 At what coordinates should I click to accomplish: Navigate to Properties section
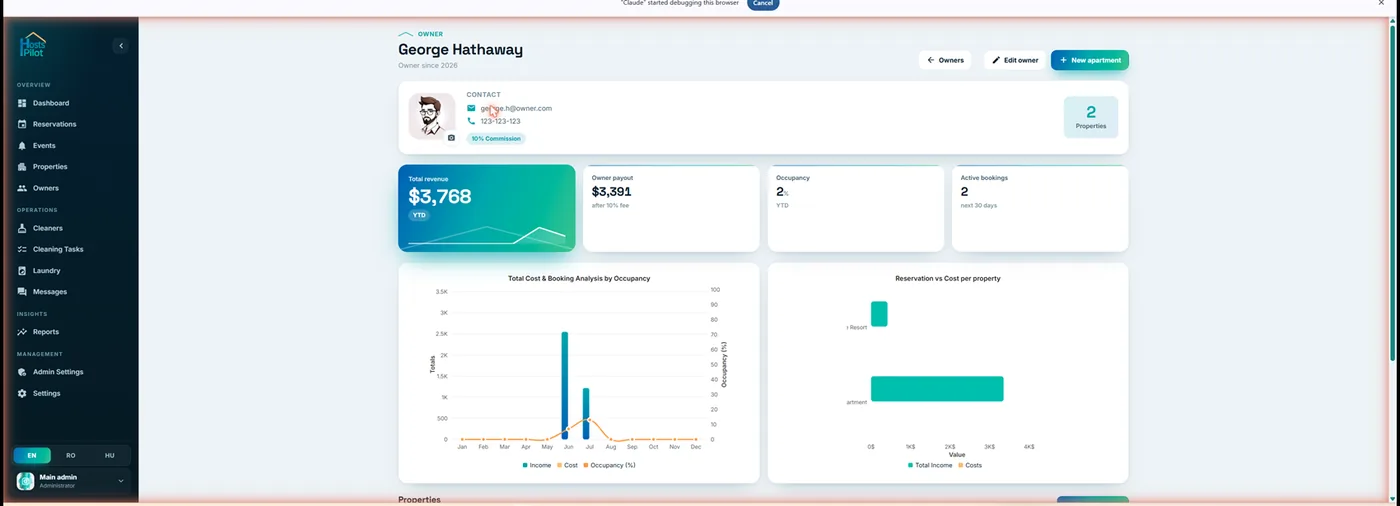pyautogui.click(x=70, y=167)
